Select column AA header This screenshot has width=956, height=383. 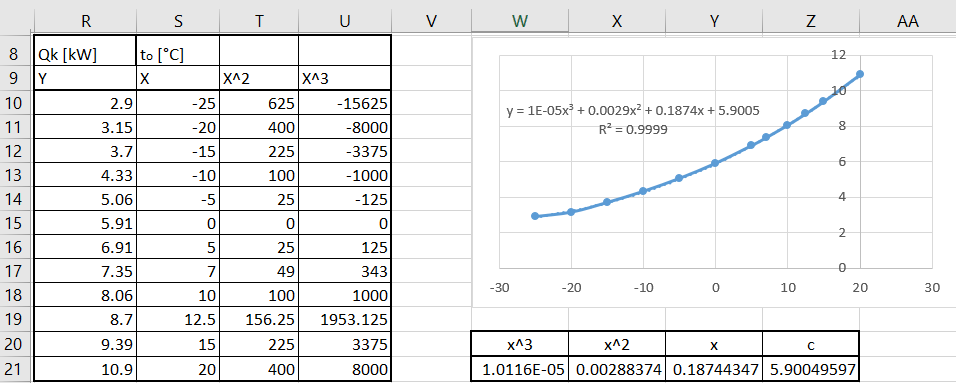pos(907,21)
